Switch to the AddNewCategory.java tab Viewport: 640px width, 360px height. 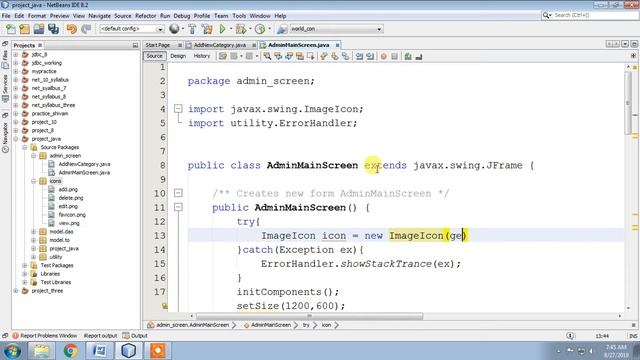[x=220, y=45]
